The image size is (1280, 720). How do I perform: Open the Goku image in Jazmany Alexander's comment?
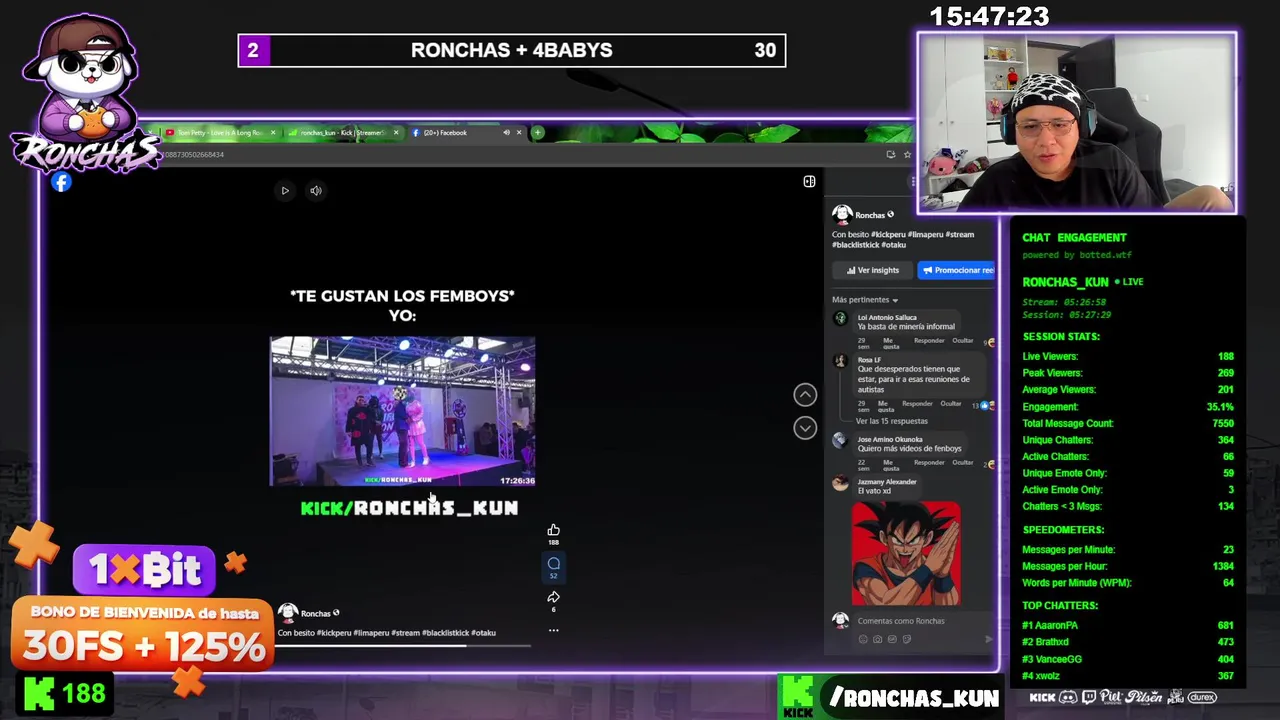906,554
